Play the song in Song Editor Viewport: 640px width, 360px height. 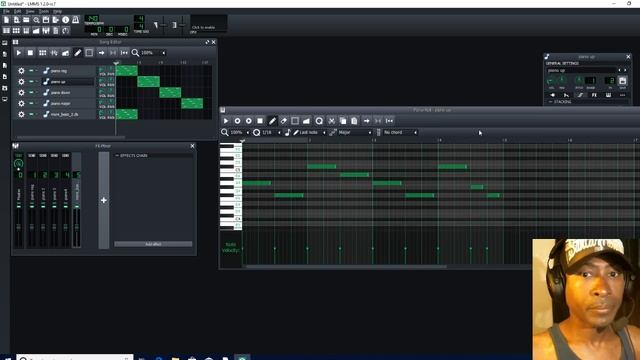[x=18, y=53]
